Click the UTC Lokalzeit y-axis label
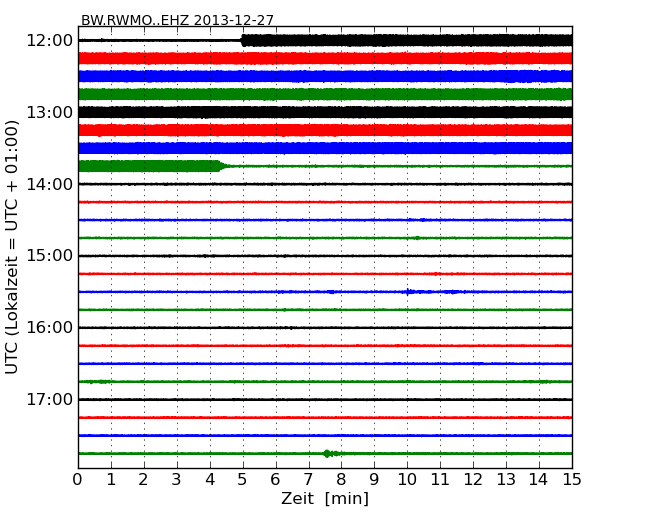 point(12,247)
